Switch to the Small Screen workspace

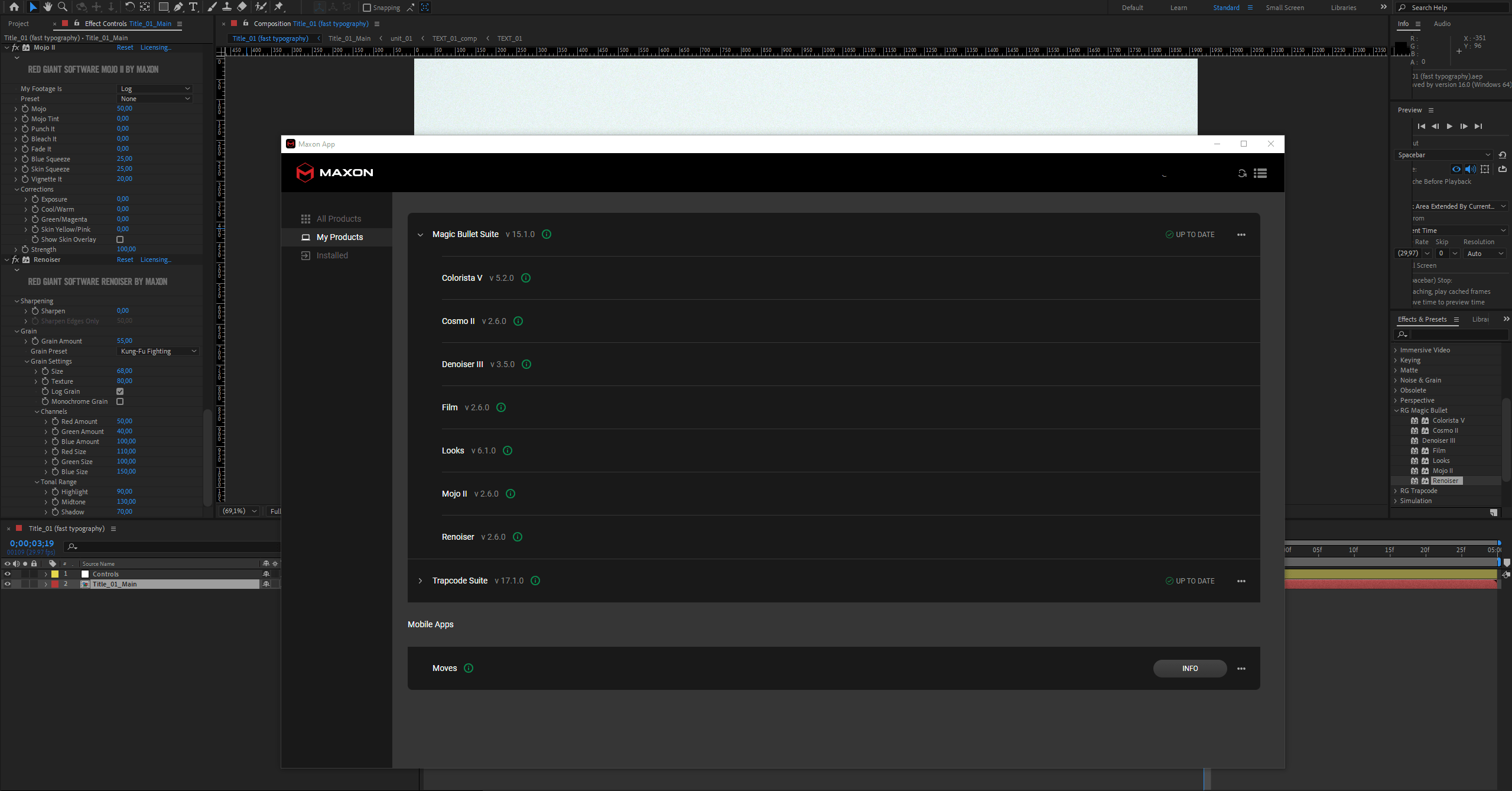click(x=1285, y=8)
